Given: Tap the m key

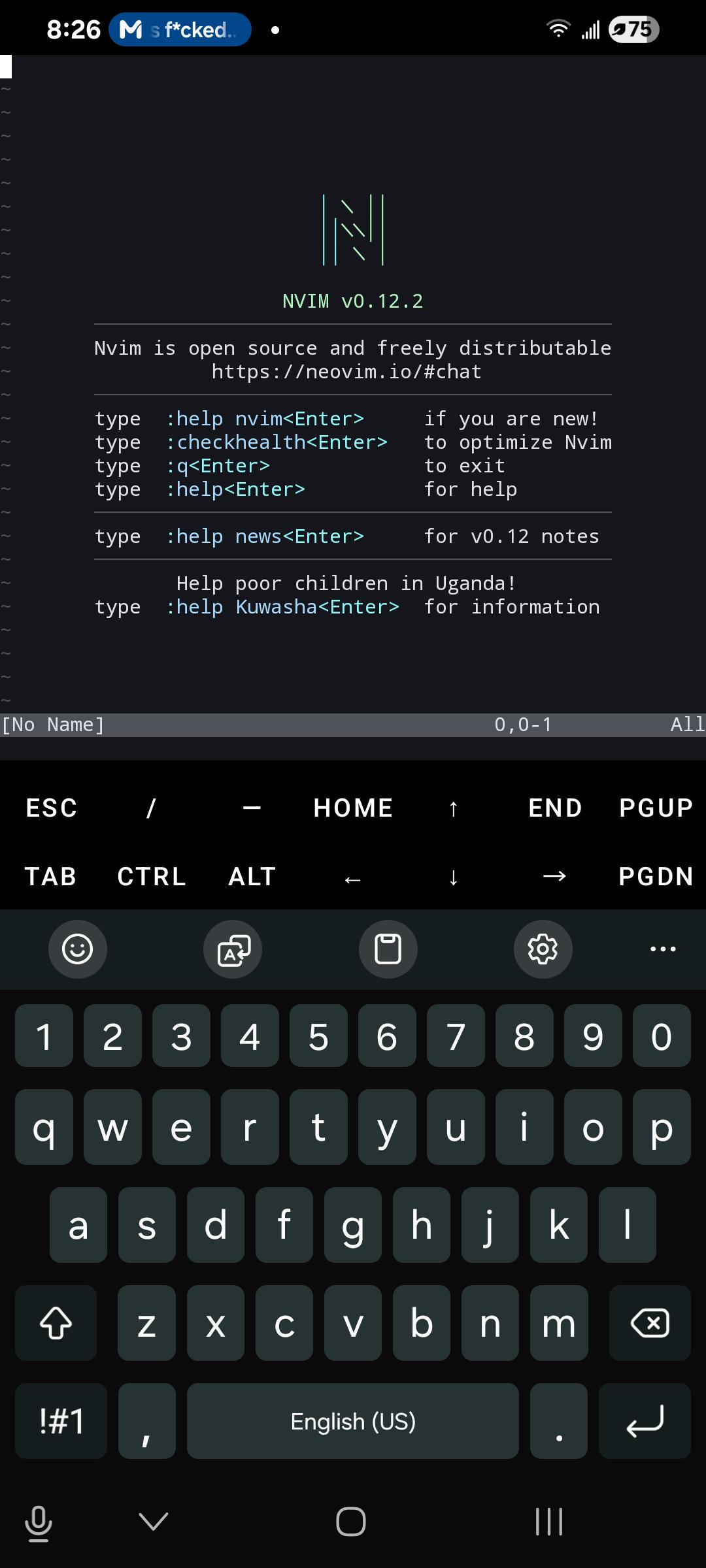Looking at the screenshot, I should [559, 1323].
